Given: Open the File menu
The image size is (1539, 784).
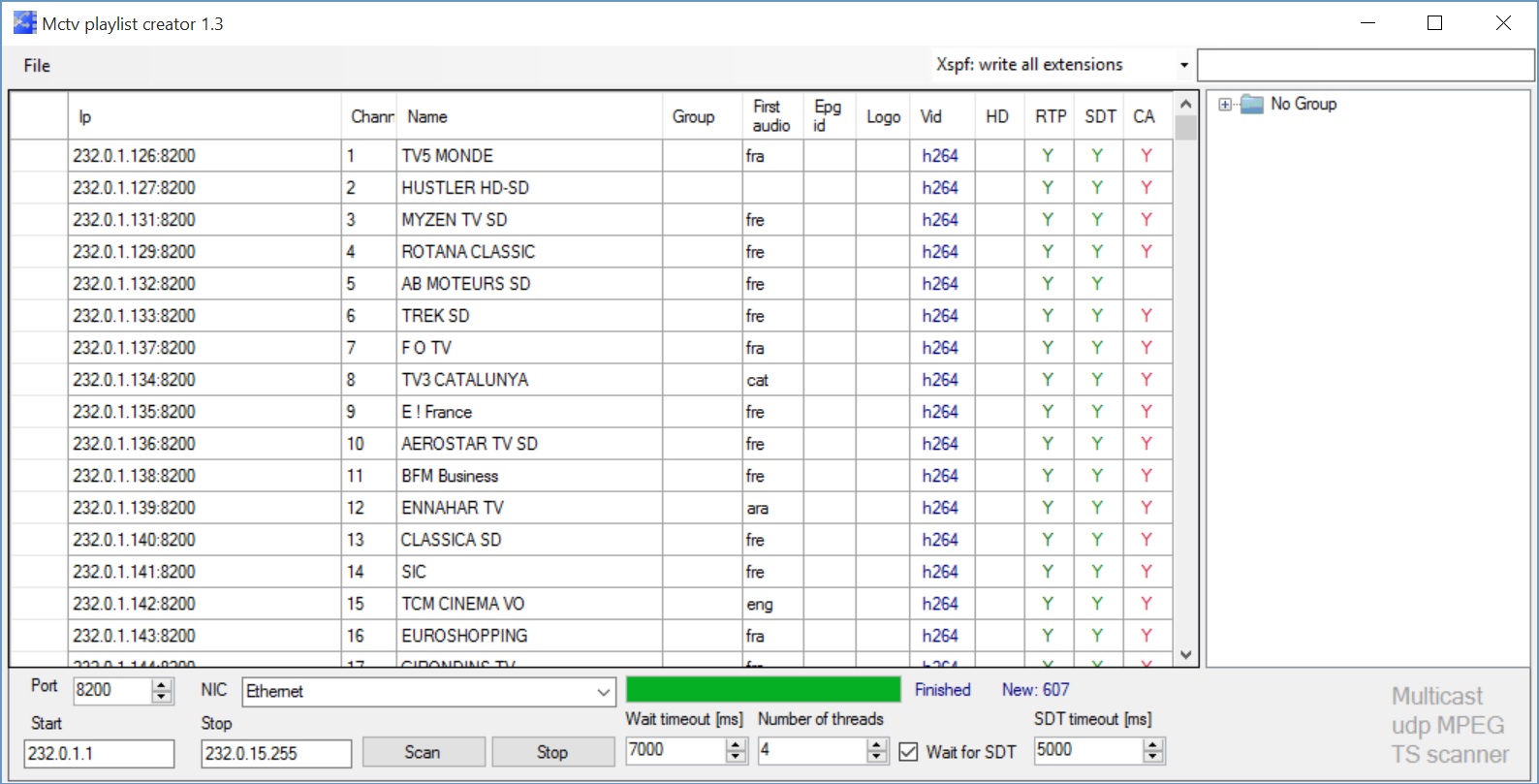Looking at the screenshot, I should point(37,66).
